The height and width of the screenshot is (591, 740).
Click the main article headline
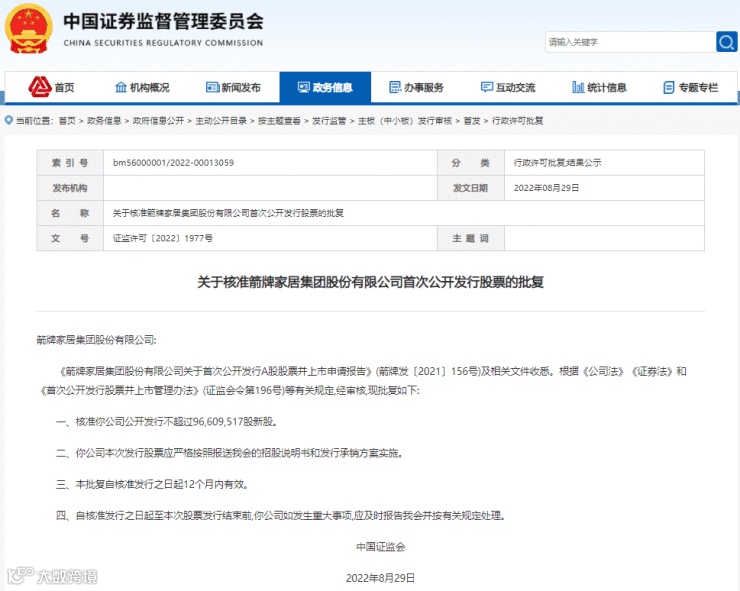[x=370, y=282]
